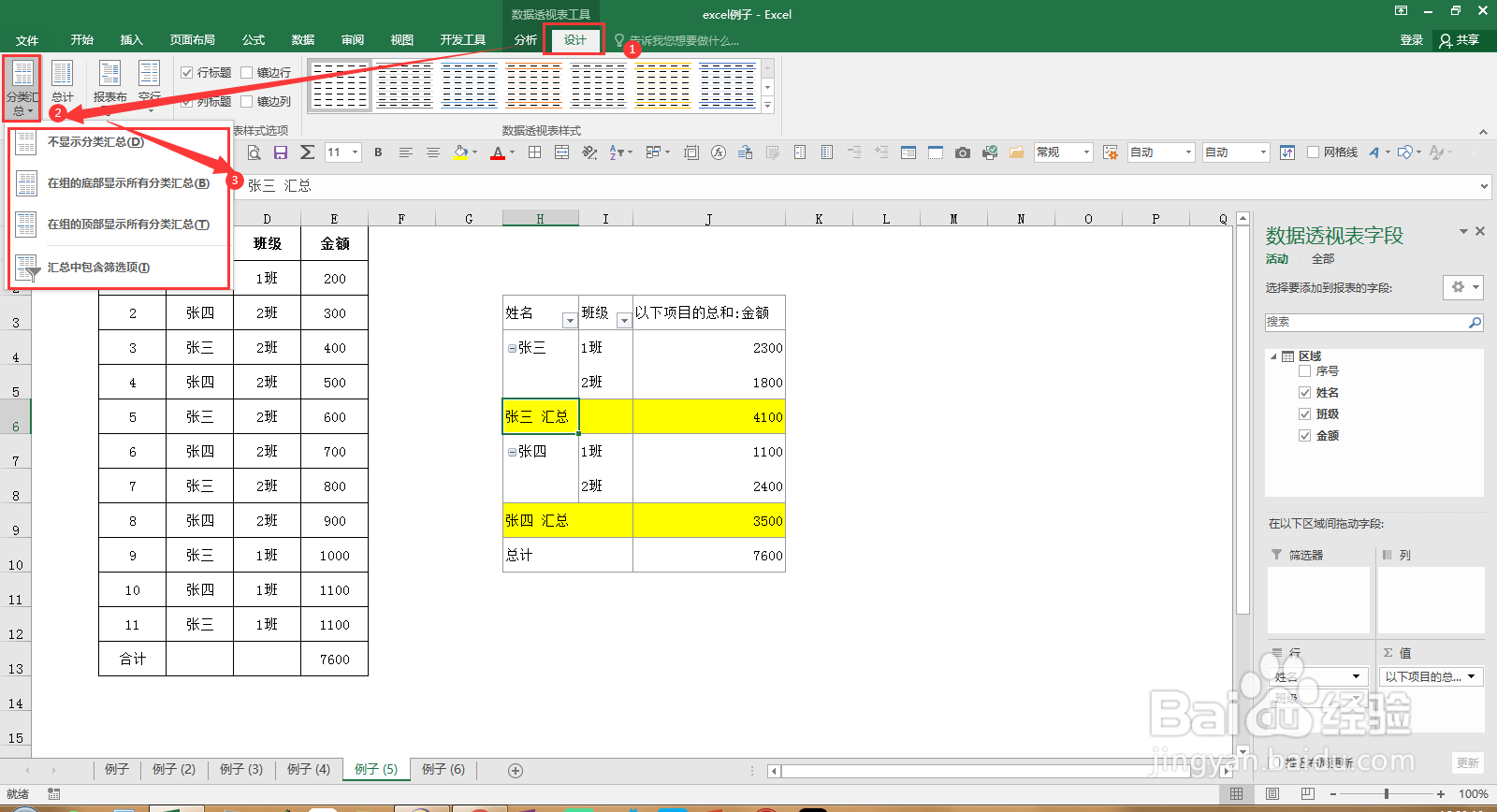
Task: Open the 常规 number format dropdown
Action: pos(1086,152)
